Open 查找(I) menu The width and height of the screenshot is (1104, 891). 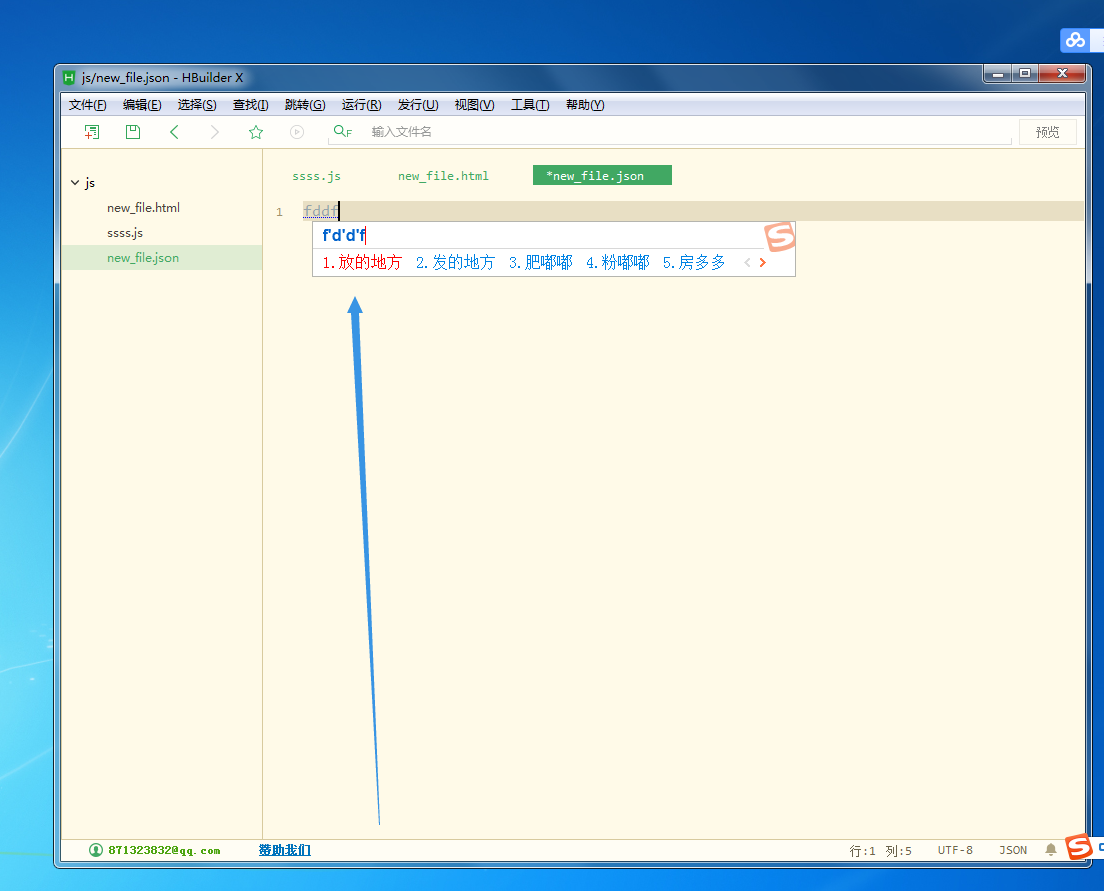point(250,105)
